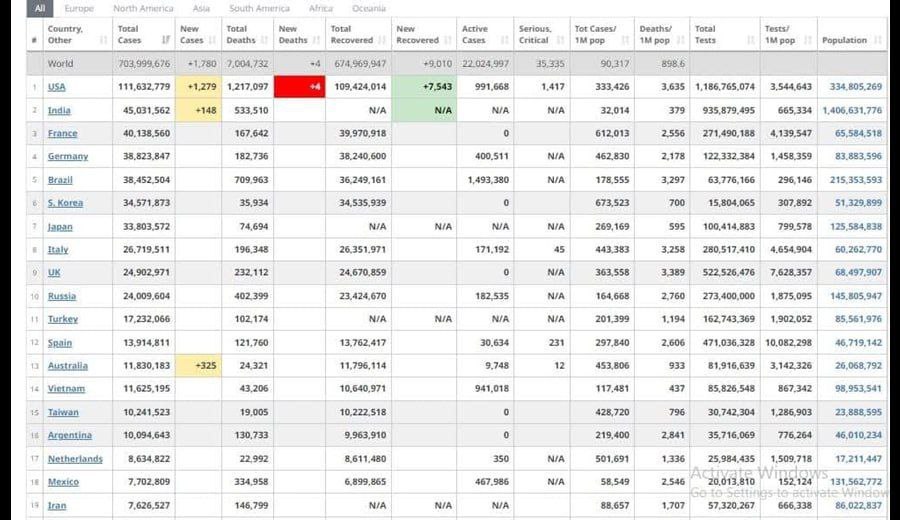The image size is (900, 520).
Task: Click sort arrows on Total Tests header
Action: [751, 40]
